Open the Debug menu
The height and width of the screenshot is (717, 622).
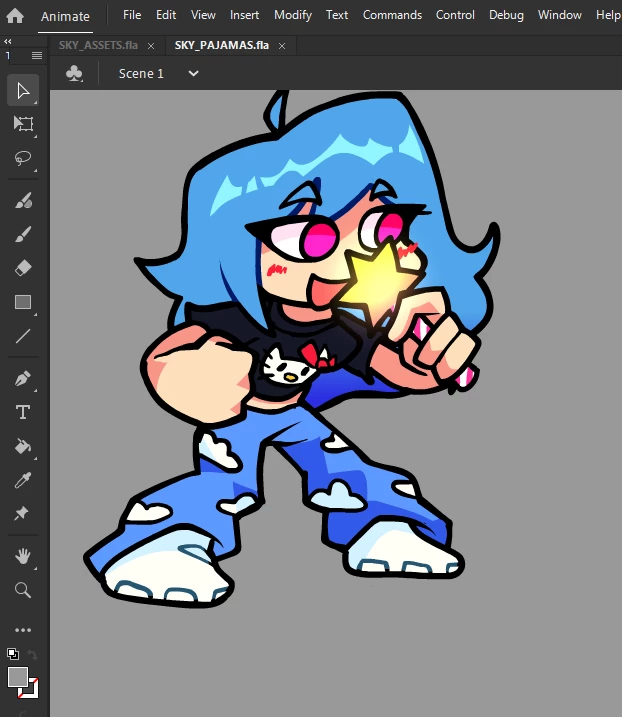tap(506, 16)
